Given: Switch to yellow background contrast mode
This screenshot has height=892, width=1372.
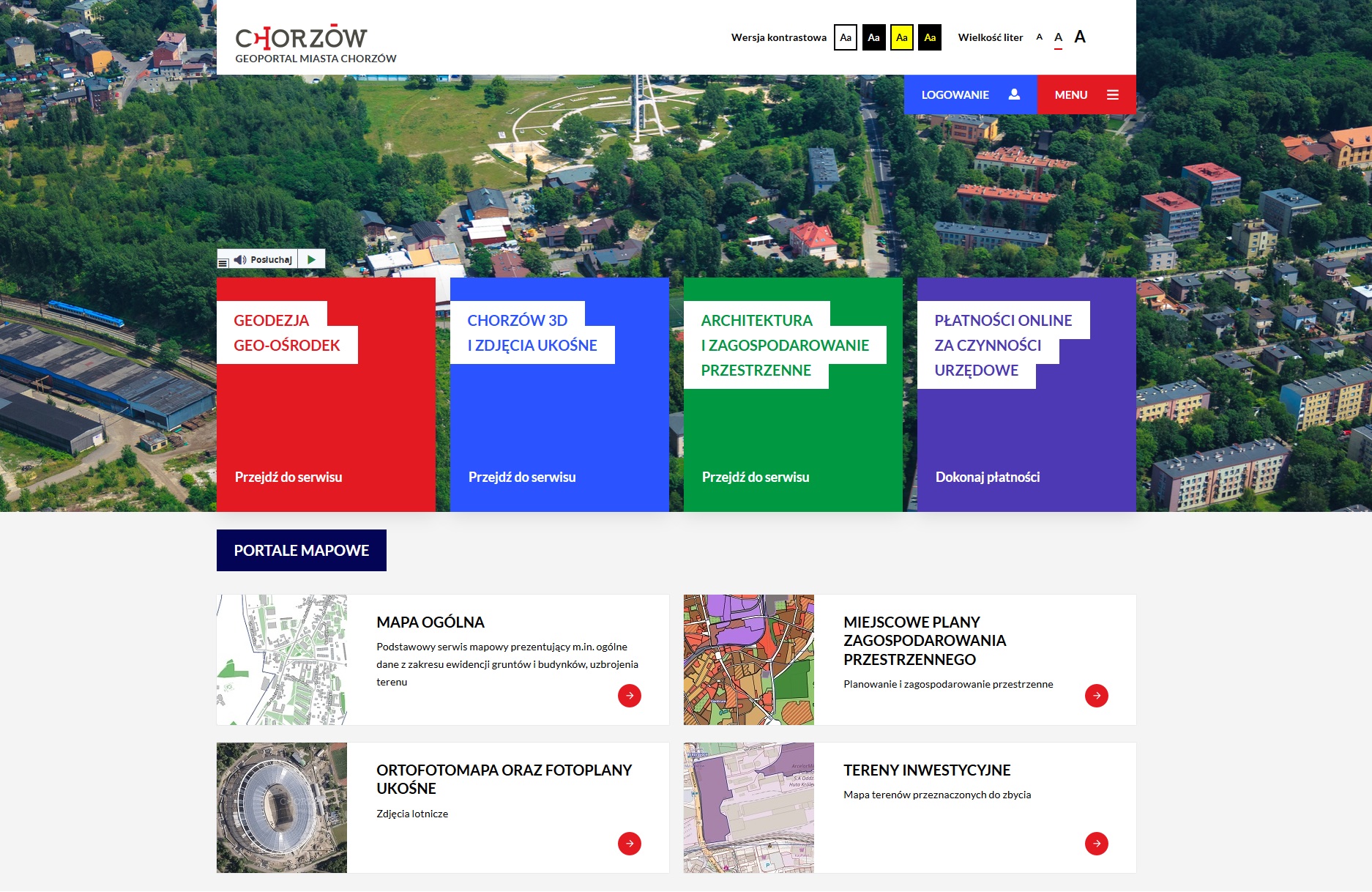Looking at the screenshot, I should tap(901, 37).
